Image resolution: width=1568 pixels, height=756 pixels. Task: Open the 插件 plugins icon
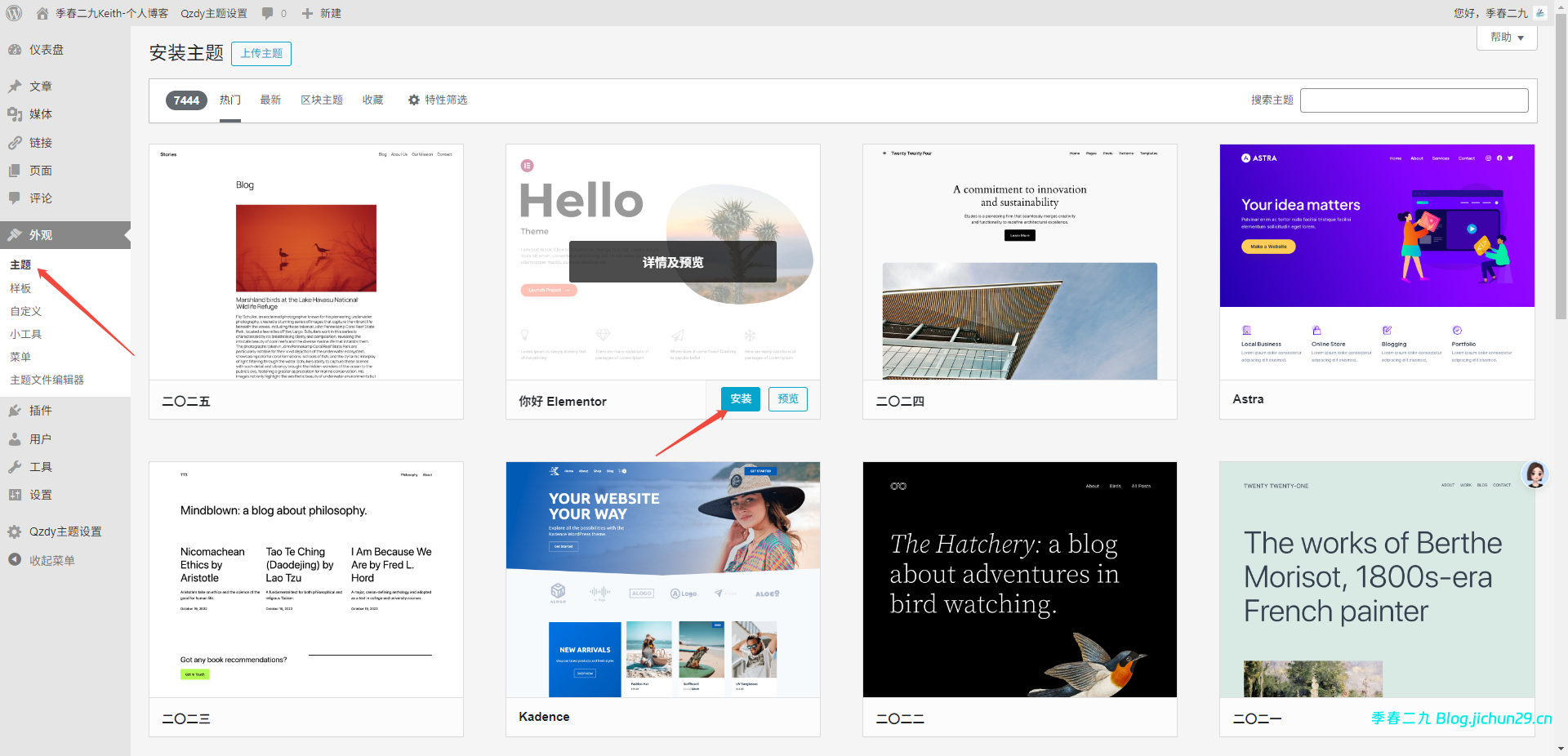click(x=15, y=411)
